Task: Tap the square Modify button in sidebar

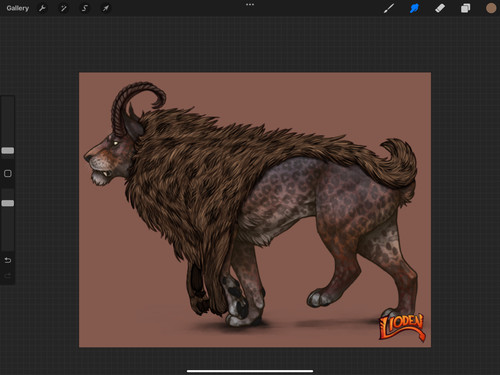Action: tap(8, 173)
